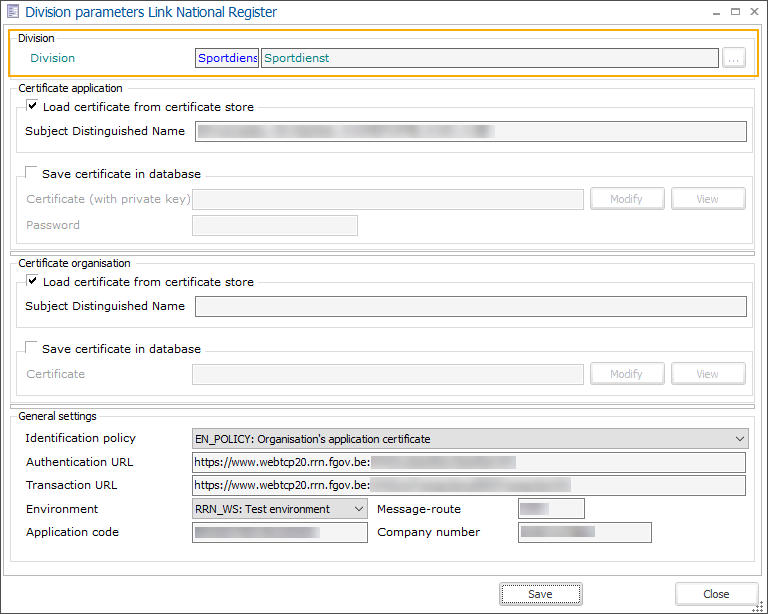Click the Company number field
The image size is (768, 614).
[x=585, y=532]
